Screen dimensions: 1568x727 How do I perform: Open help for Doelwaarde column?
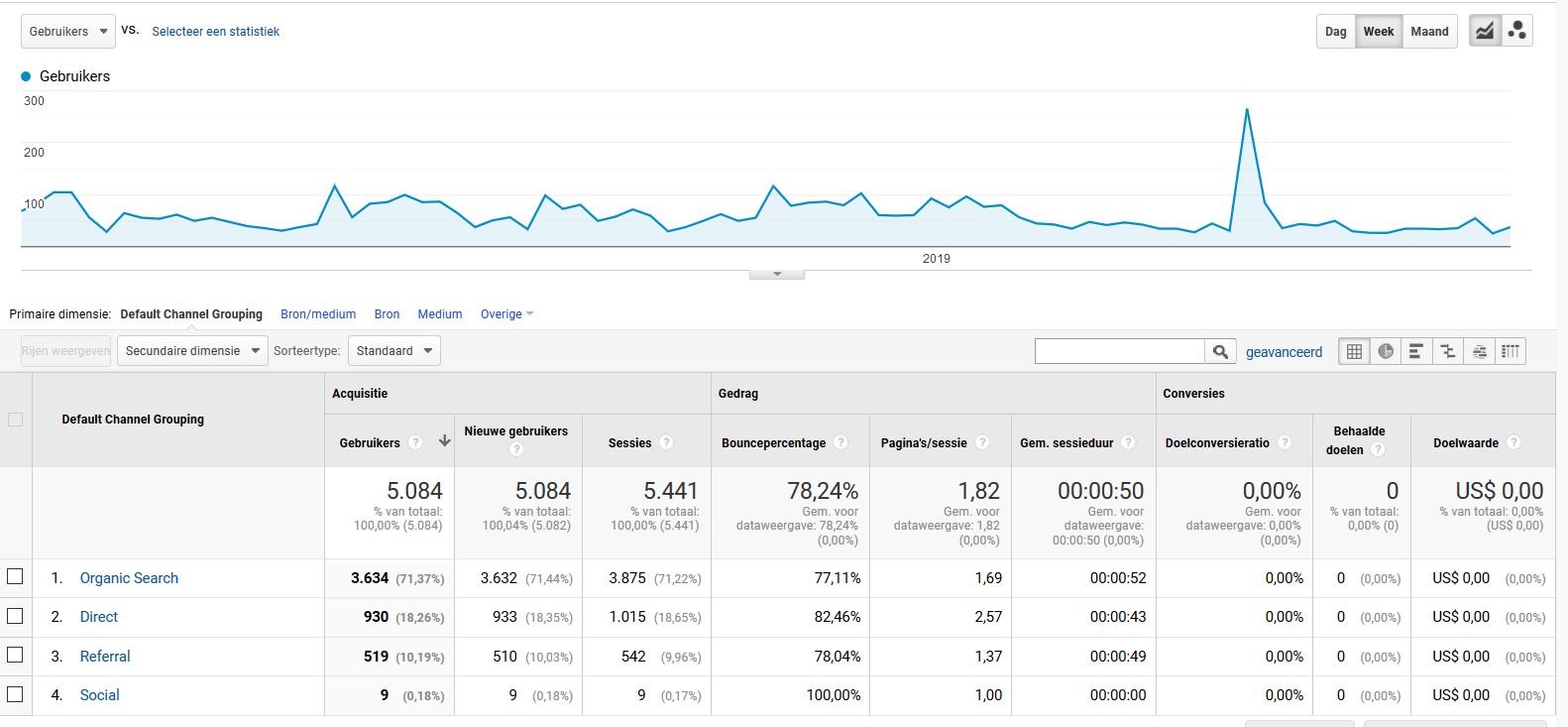pos(1513,442)
